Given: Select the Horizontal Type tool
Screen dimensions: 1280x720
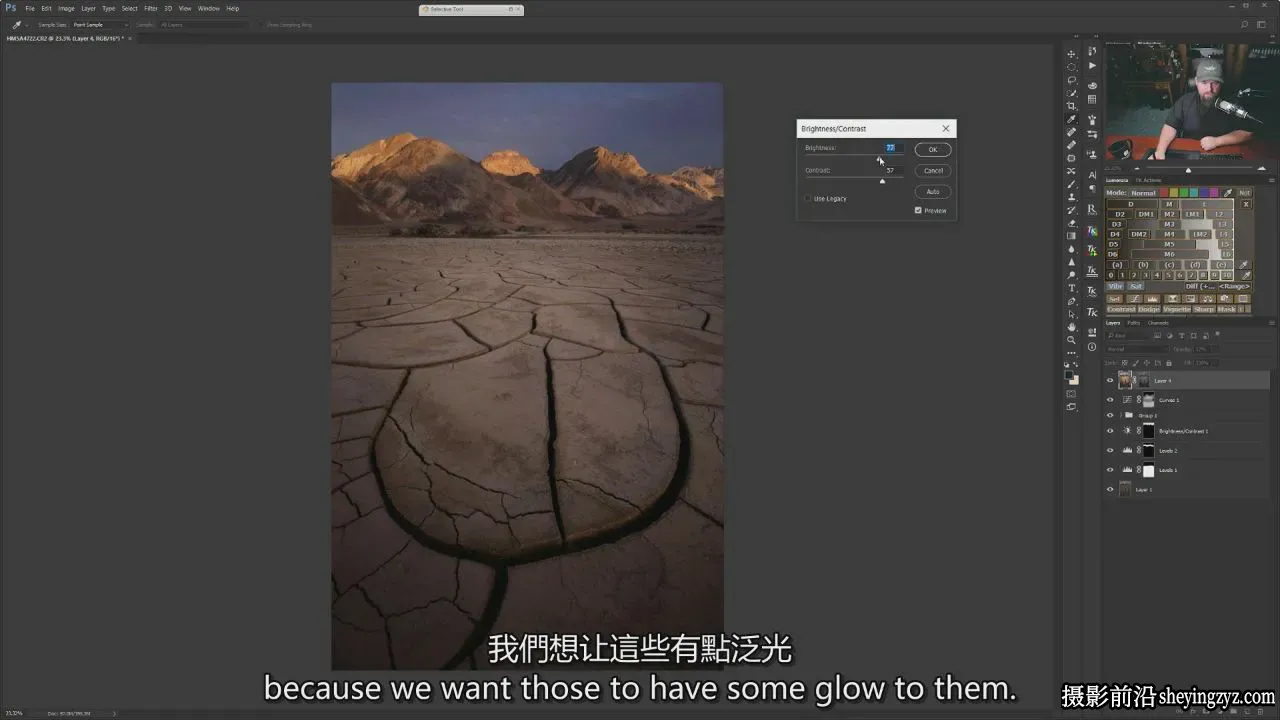Looking at the screenshot, I should point(1072,288).
